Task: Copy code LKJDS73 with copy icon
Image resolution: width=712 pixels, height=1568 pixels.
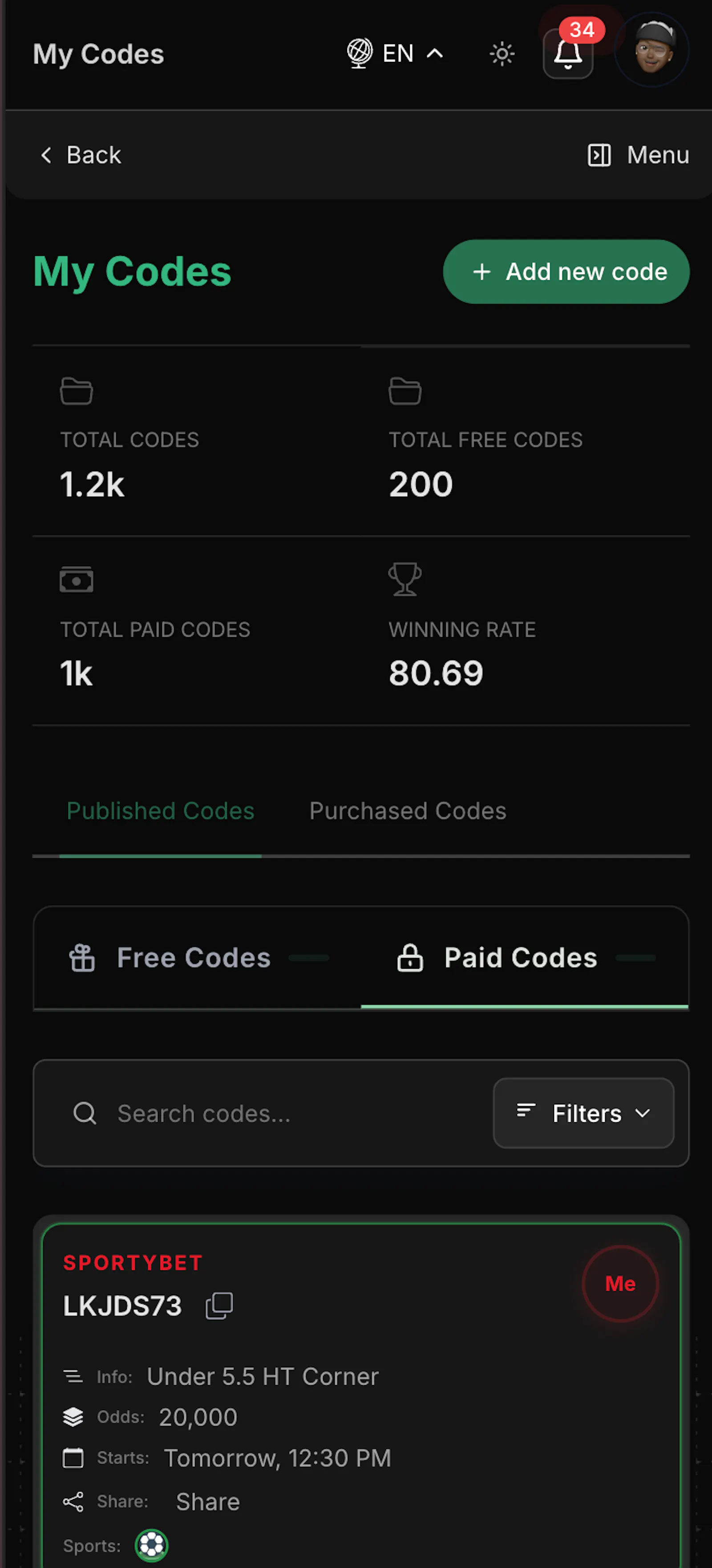Action: [x=219, y=1306]
